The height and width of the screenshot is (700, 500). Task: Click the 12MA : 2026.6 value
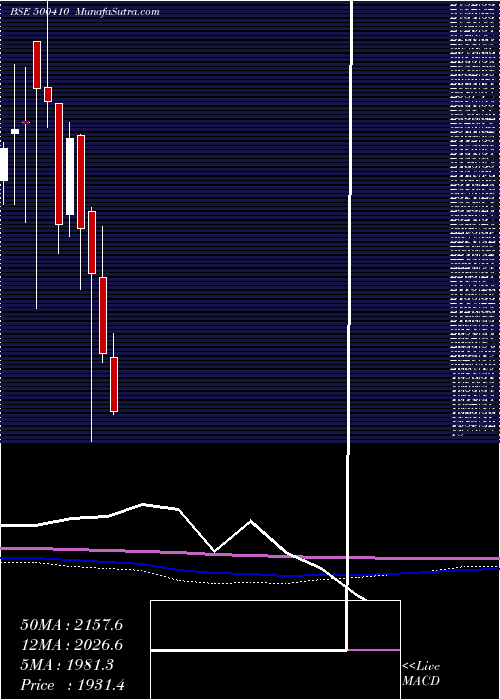pos(71,645)
